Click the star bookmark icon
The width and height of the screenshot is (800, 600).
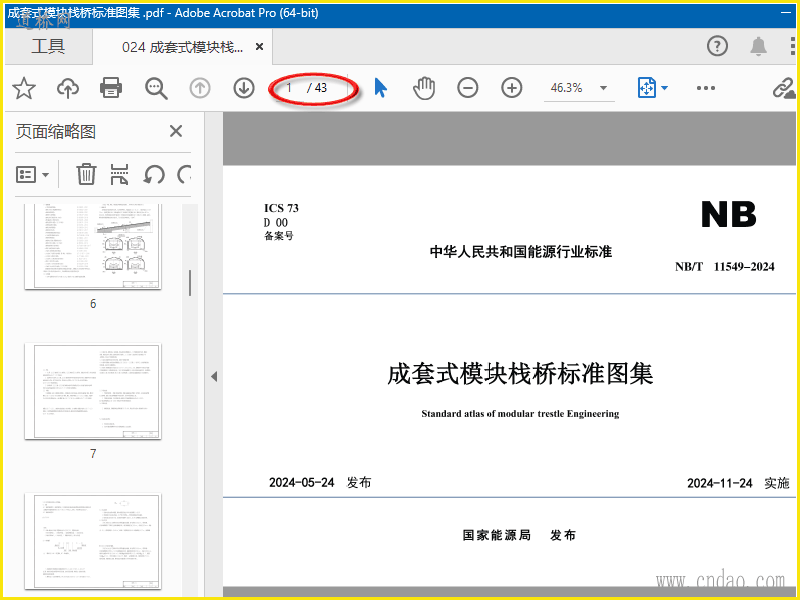pyautogui.click(x=23, y=88)
